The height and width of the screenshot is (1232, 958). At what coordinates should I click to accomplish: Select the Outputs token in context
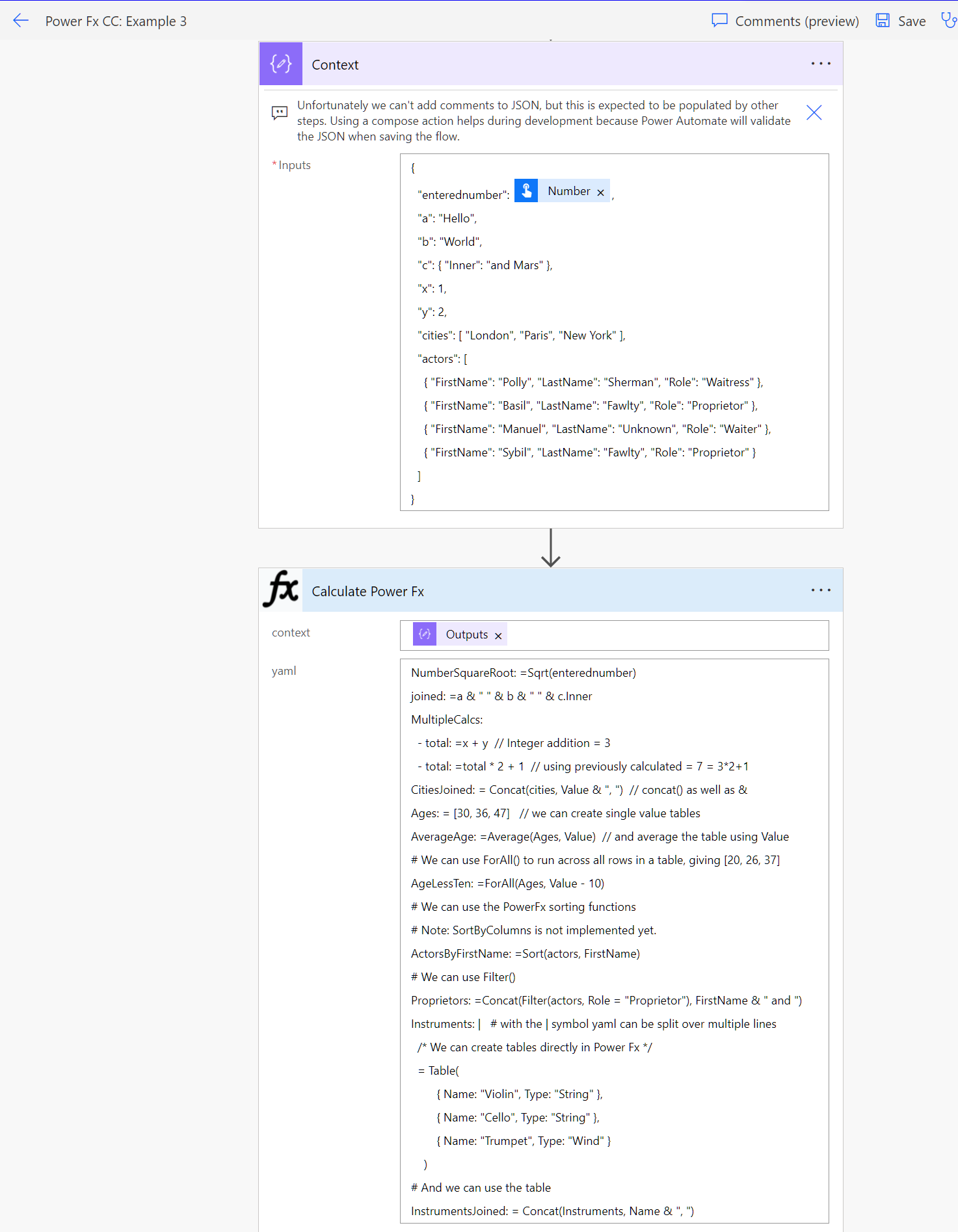(460, 634)
